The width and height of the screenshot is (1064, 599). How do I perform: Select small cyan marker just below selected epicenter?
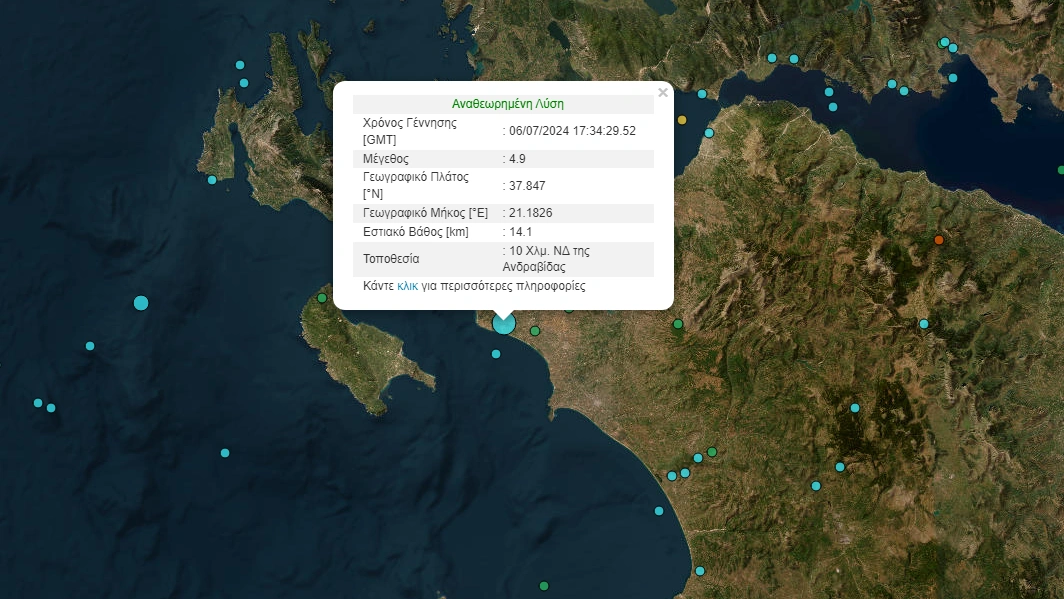coord(496,353)
